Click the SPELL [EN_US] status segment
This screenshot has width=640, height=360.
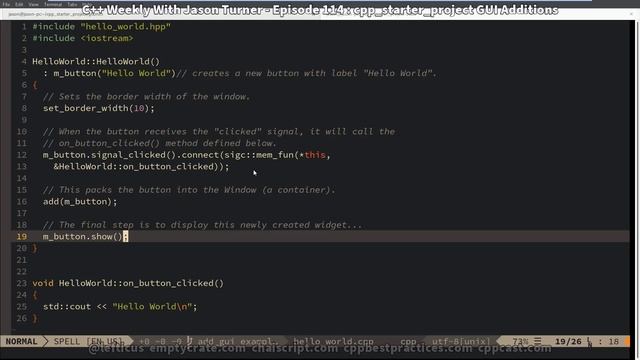click(x=88, y=341)
